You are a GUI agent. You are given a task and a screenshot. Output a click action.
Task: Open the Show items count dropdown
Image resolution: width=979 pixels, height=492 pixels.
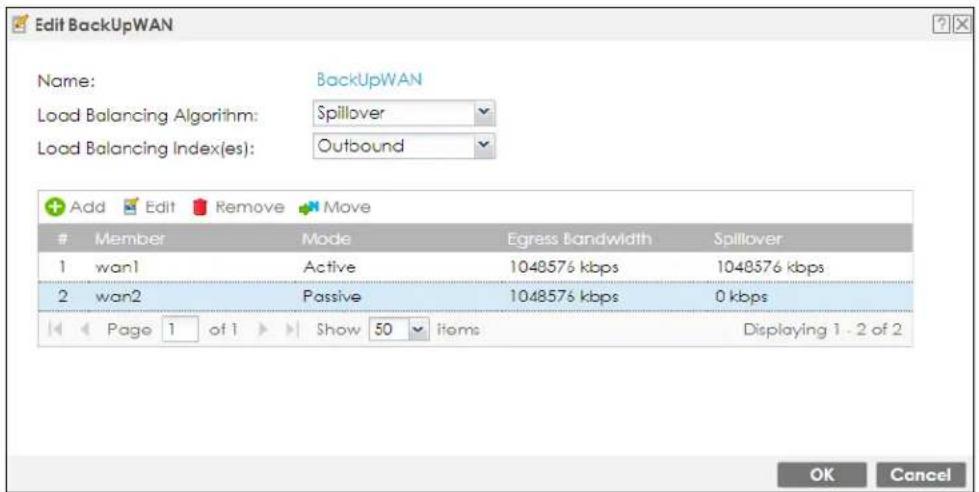419,329
